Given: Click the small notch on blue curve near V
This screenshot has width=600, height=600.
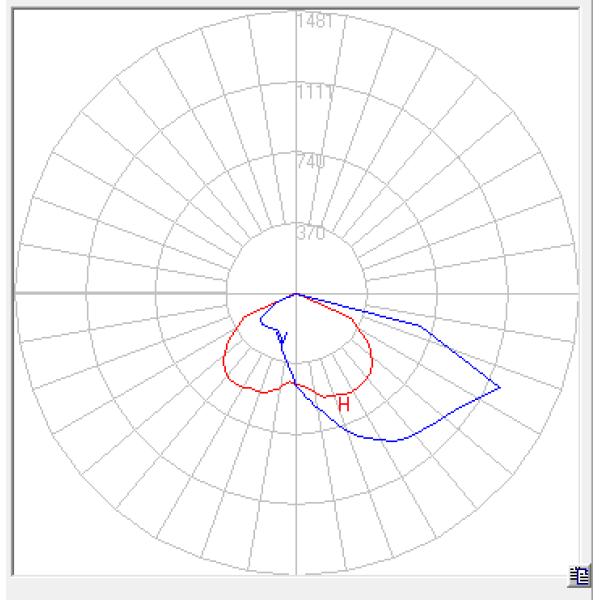Looking at the screenshot, I should 262,321.
